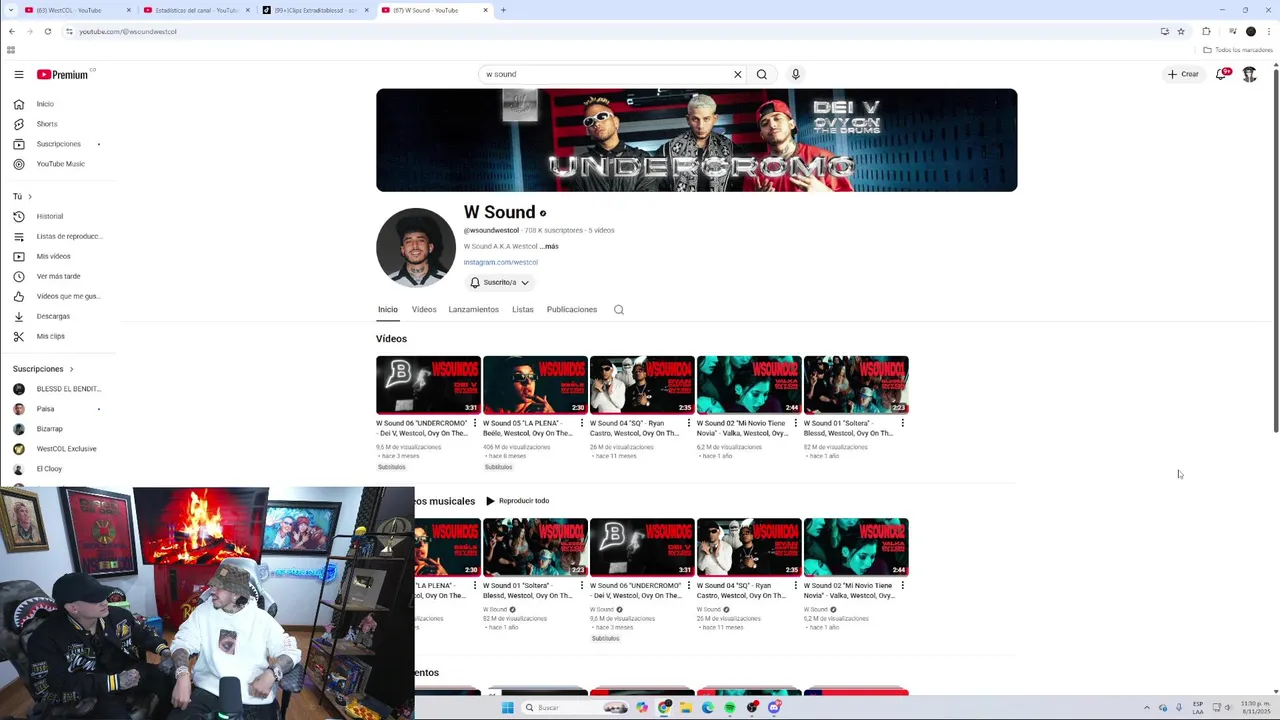
Task: Switch to the WestCOL - YouTube browser tab
Action: [78, 10]
